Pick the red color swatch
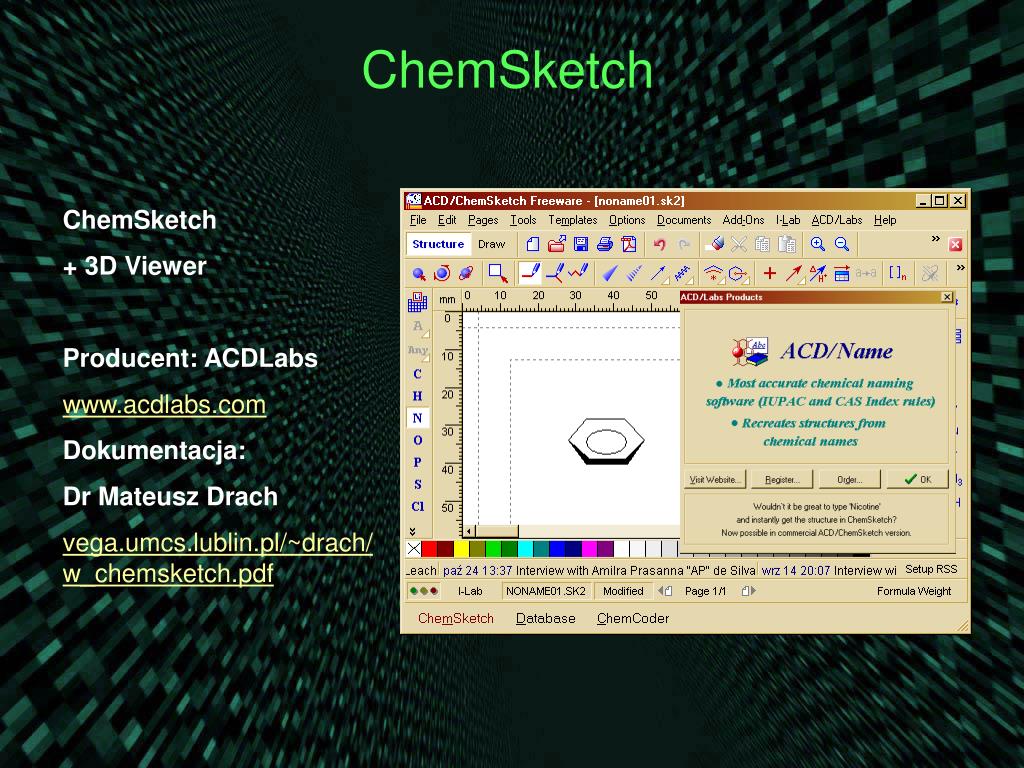 click(x=429, y=549)
